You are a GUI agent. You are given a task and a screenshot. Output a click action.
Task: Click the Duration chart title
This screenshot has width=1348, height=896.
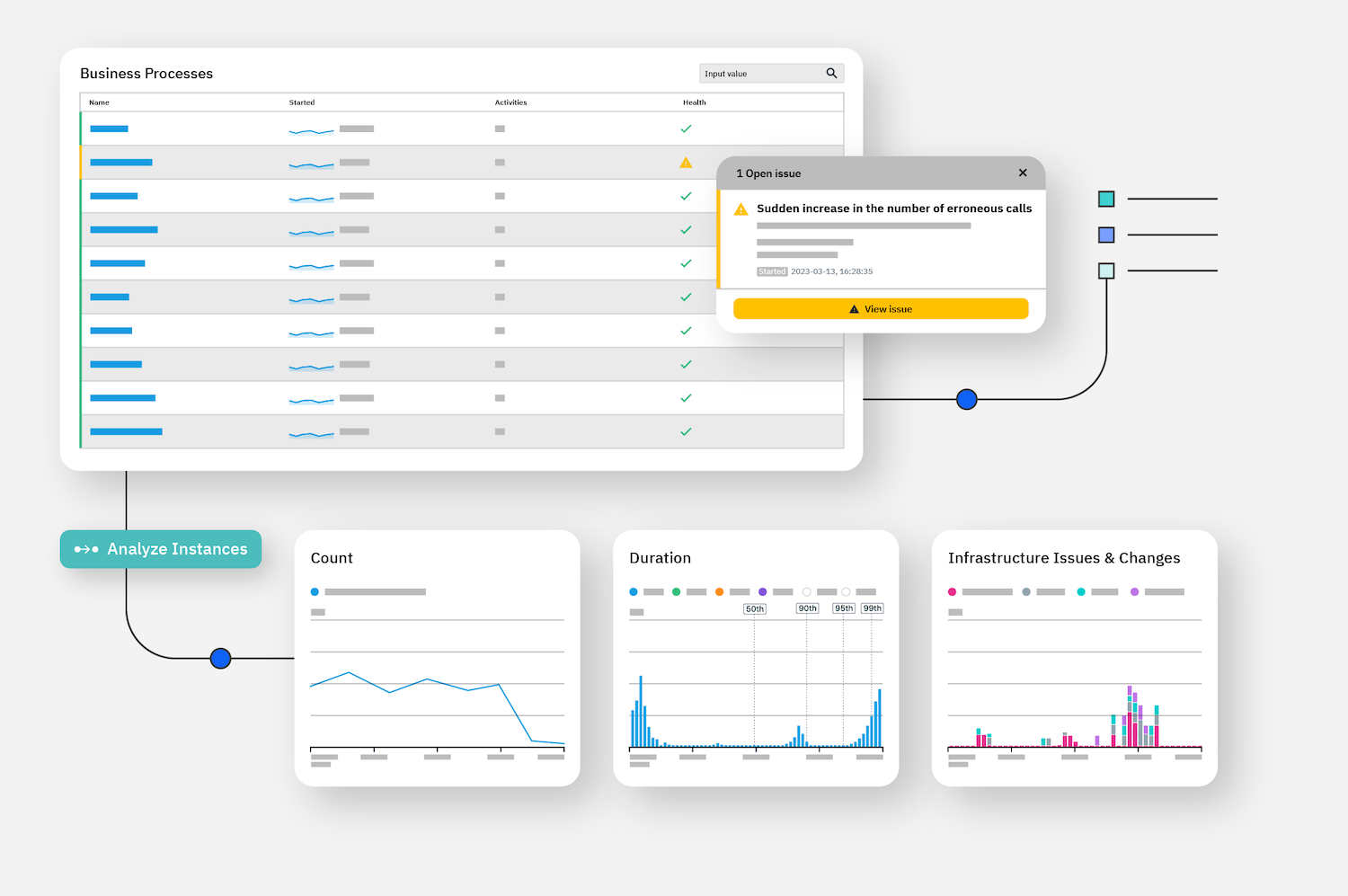661,558
